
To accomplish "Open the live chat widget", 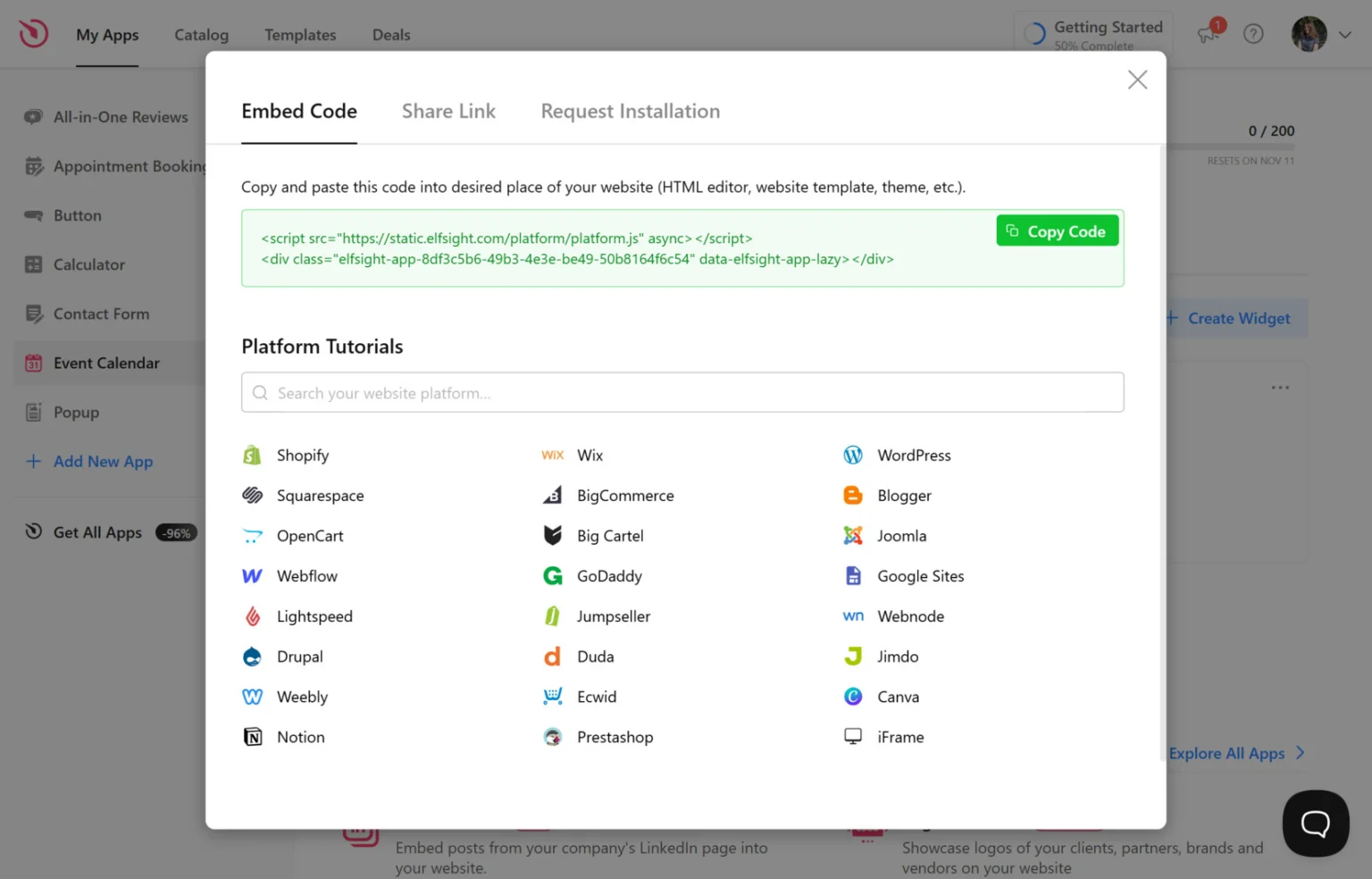I will pyautogui.click(x=1315, y=823).
